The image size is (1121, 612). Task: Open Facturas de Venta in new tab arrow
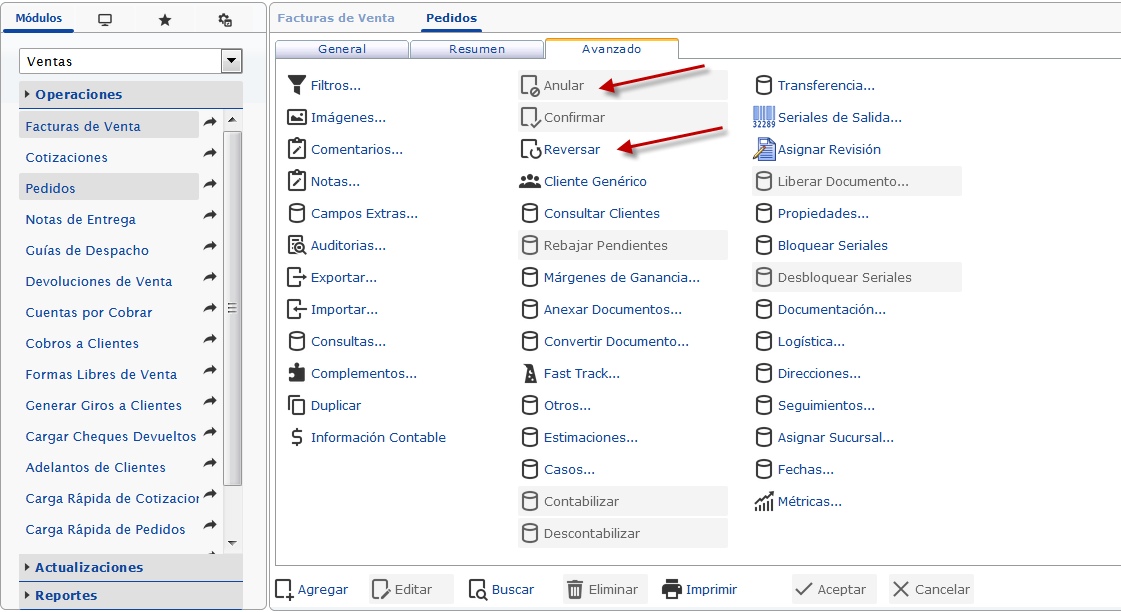pos(209,122)
